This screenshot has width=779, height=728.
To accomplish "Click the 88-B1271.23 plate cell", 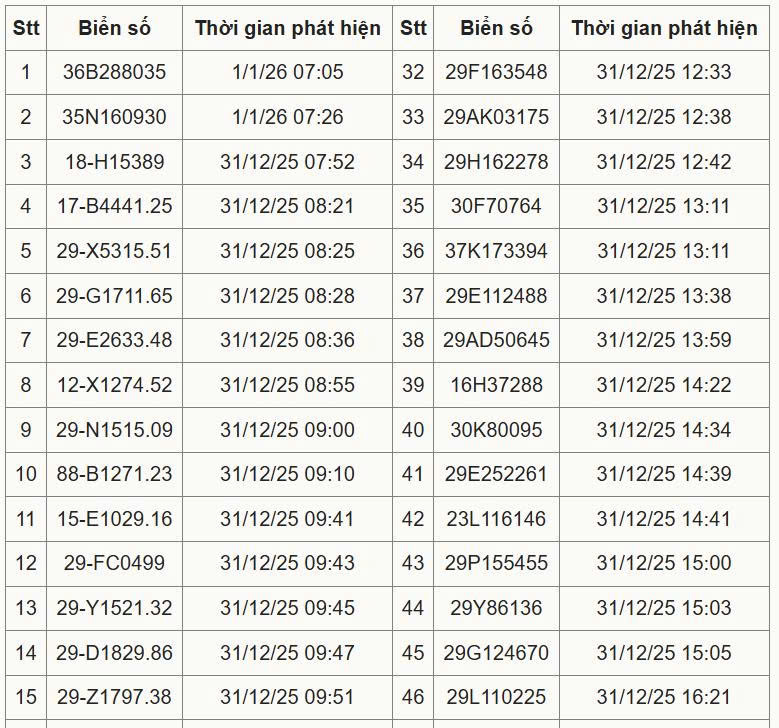I will click(x=114, y=474).
